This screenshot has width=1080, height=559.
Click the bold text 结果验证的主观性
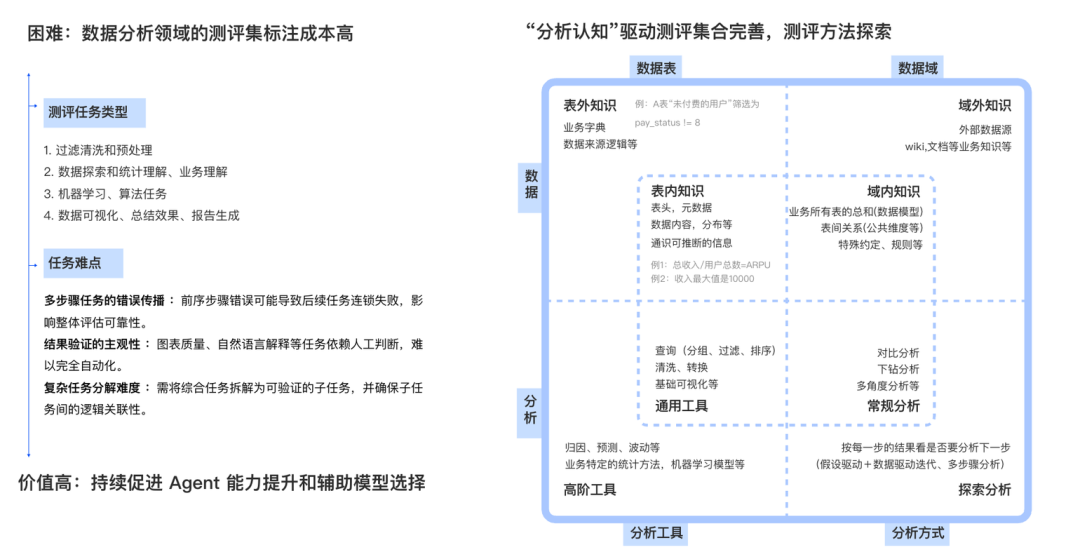coord(92,344)
